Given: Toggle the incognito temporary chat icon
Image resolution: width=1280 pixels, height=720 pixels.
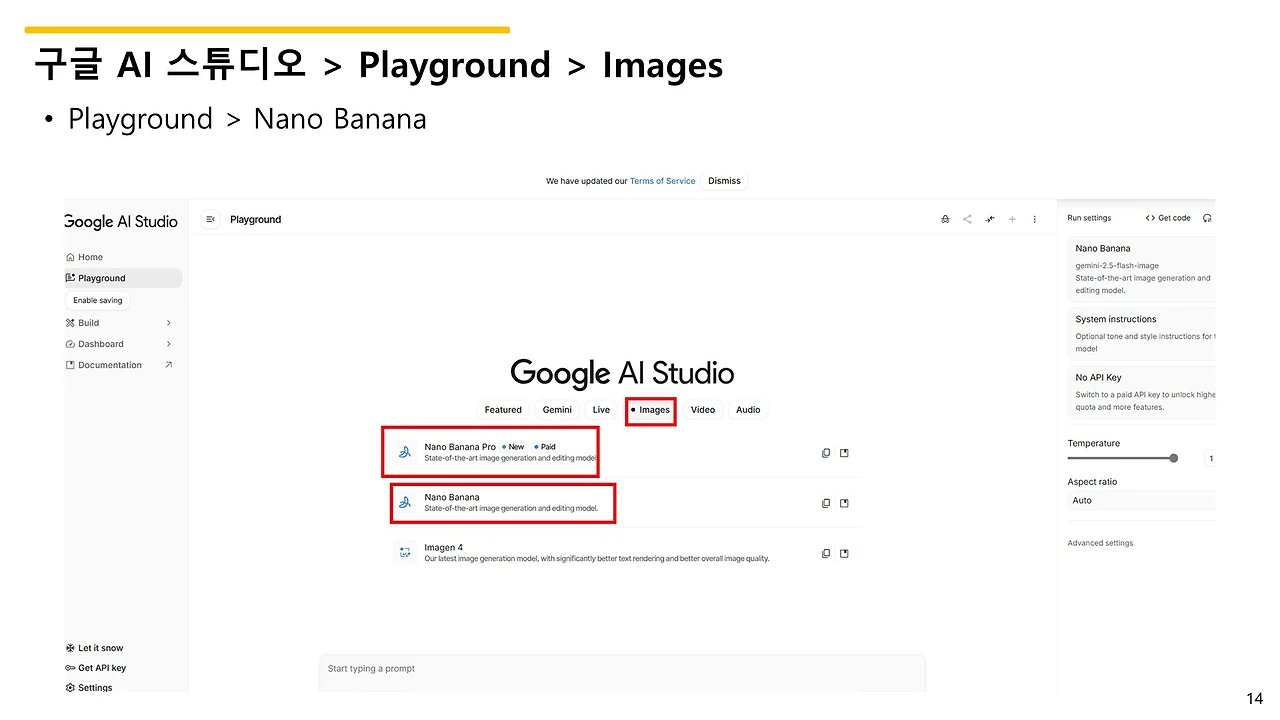Looking at the screenshot, I should (x=945, y=219).
